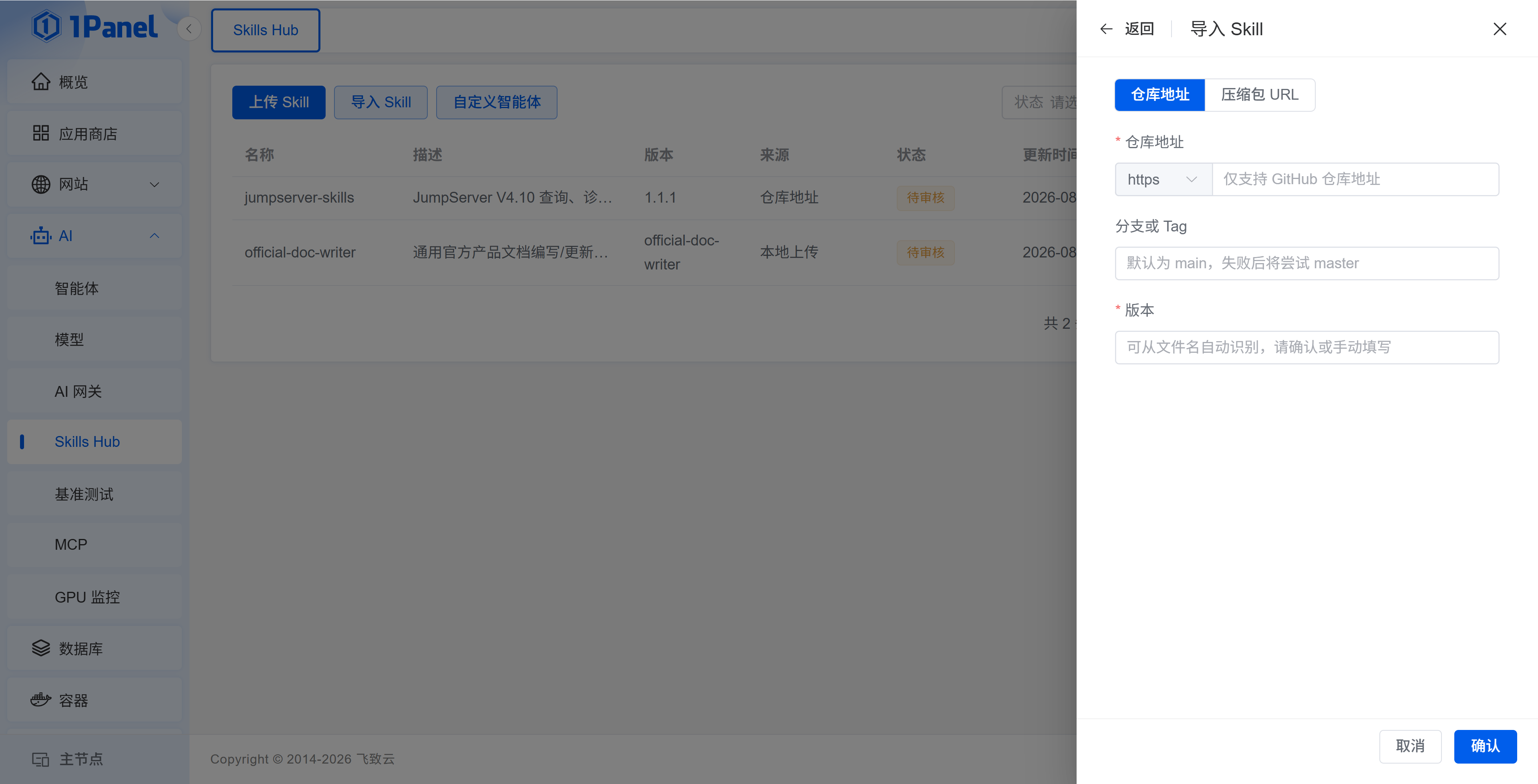Open 基准测试 in the sidebar
Image resolution: width=1538 pixels, height=784 pixels.
95,494
